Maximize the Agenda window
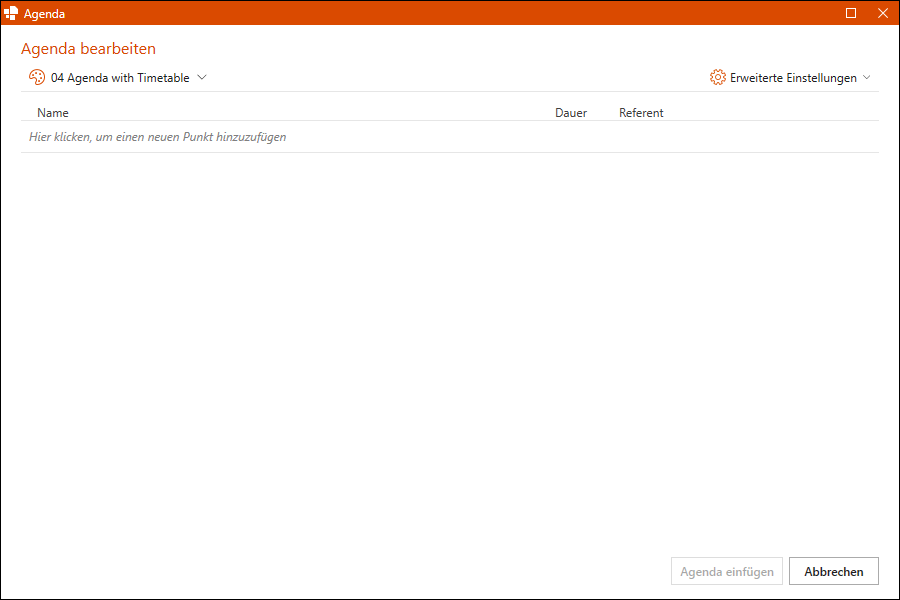The height and width of the screenshot is (600, 900). point(851,13)
